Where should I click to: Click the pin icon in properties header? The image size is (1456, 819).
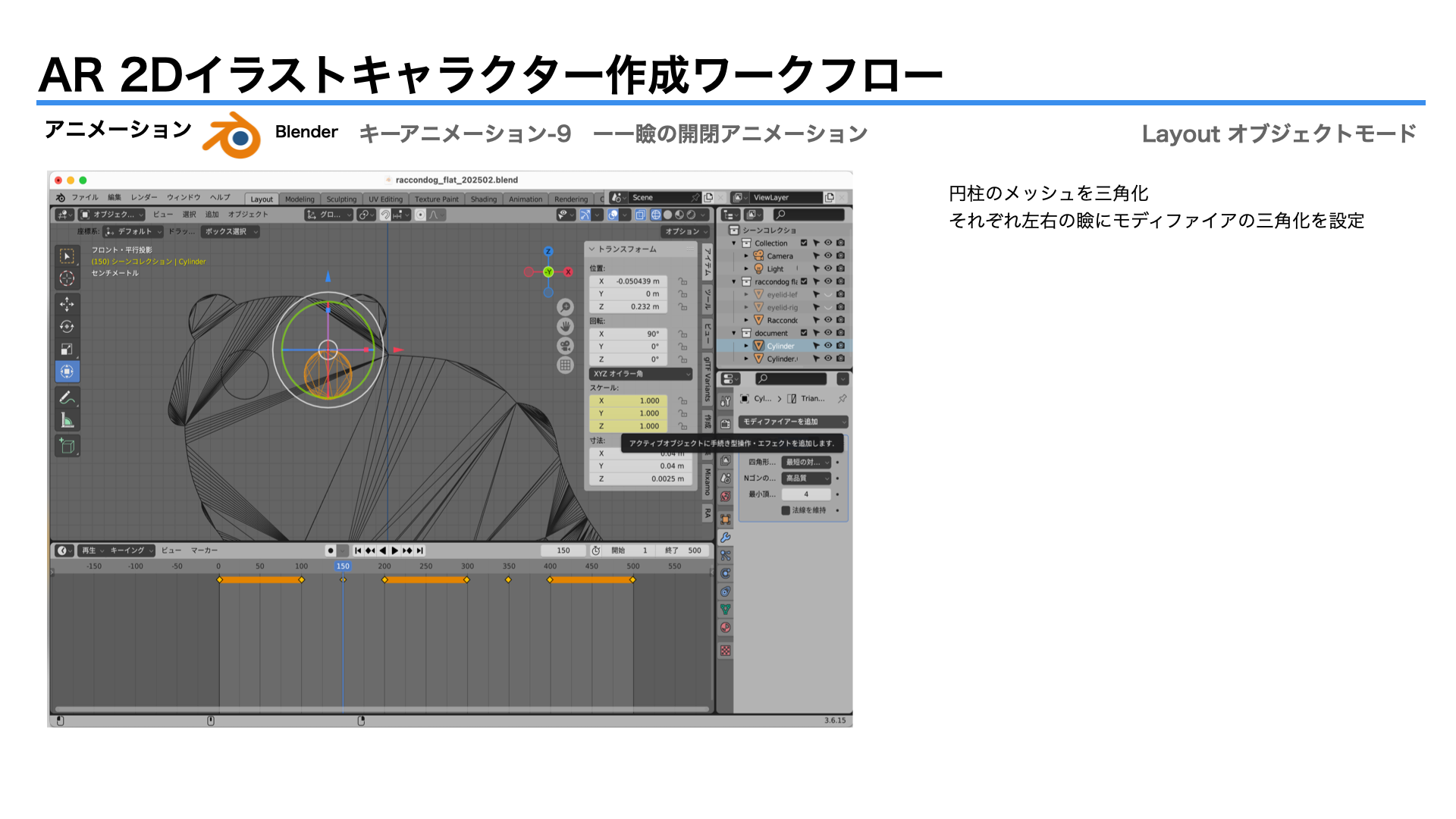click(x=842, y=399)
